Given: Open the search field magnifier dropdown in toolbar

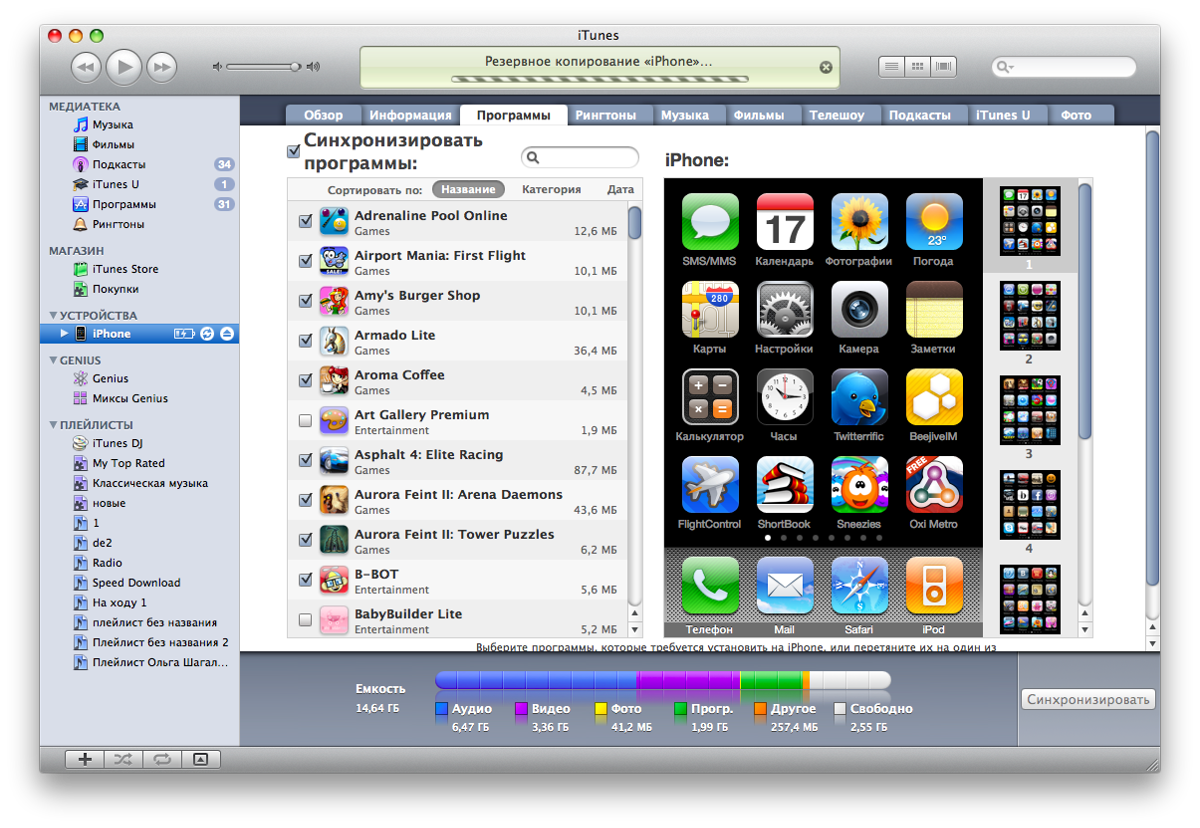Looking at the screenshot, I should [1004, 67].
